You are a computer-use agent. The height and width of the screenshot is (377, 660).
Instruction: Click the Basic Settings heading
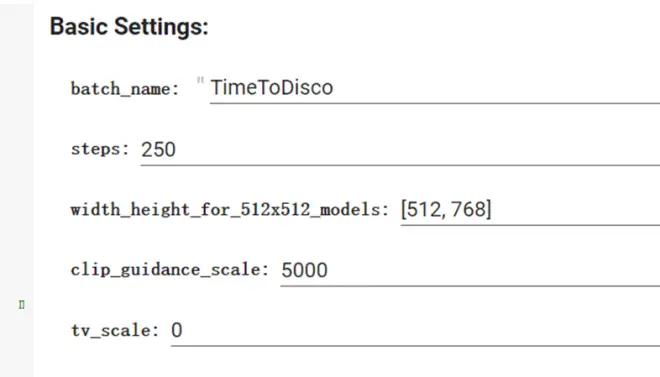point(129,27)
